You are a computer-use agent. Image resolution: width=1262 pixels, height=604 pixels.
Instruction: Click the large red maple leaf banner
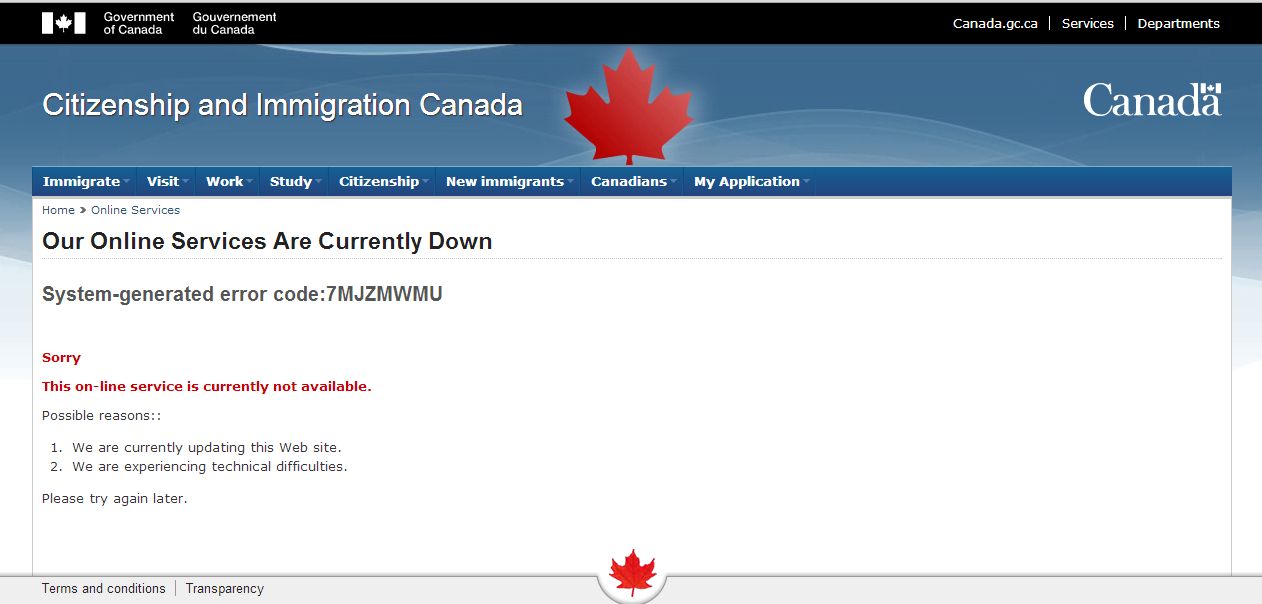click(x=628, y=107)
